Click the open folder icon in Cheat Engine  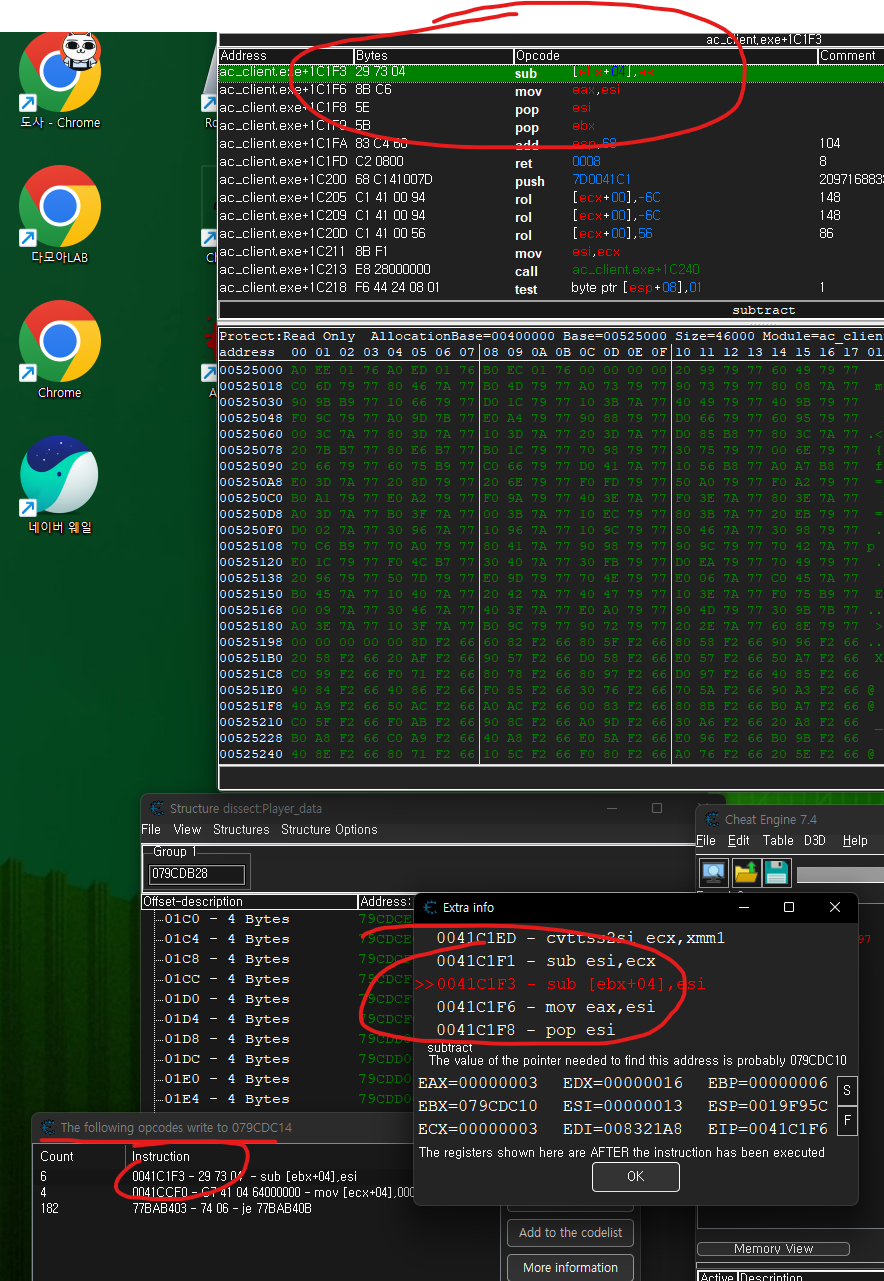(745, 872)
